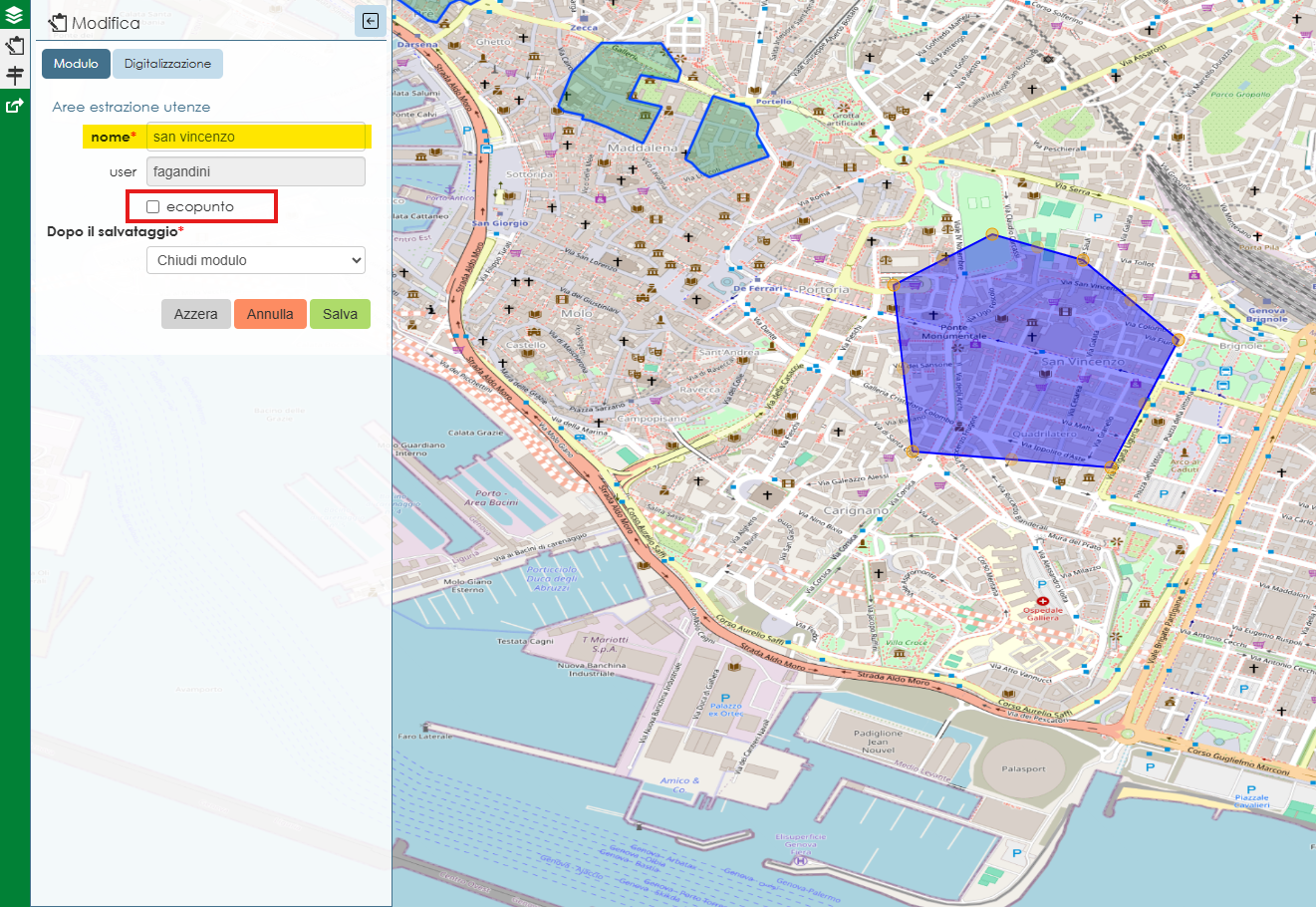The width and height of the screenshot is (1316, 907).
Task: Click the Aree estrazione utenze heading
Action: [x=132, y=107]
